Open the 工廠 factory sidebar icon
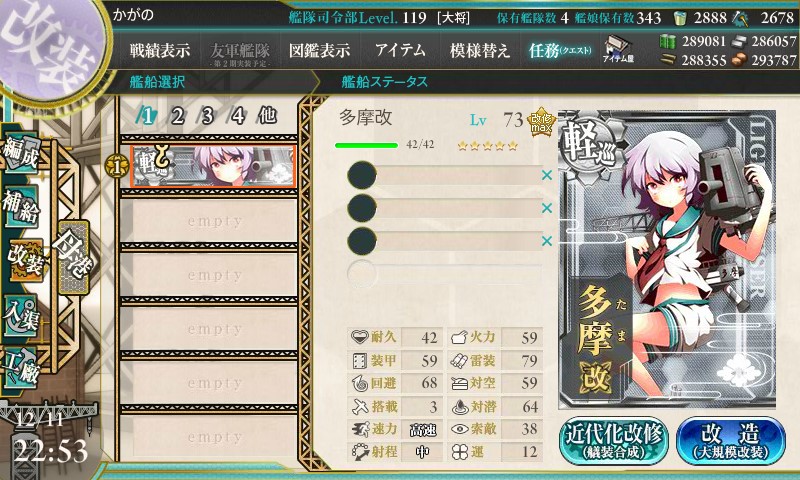 coord(21,367)
